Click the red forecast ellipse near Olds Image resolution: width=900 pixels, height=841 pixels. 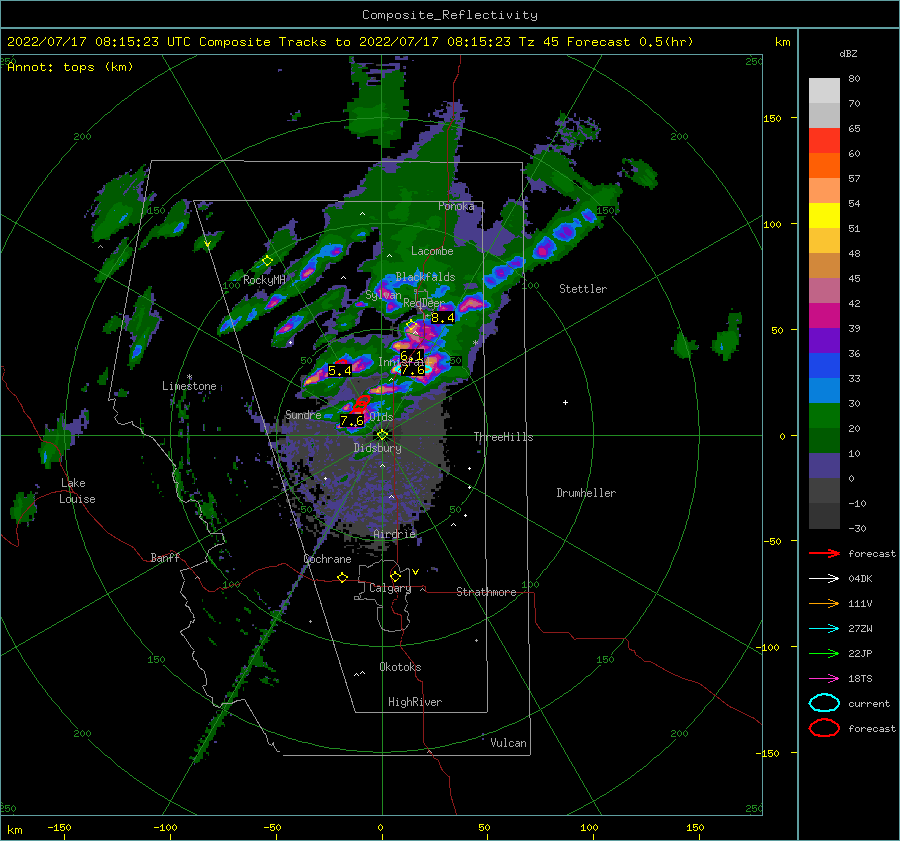point(360,404)
